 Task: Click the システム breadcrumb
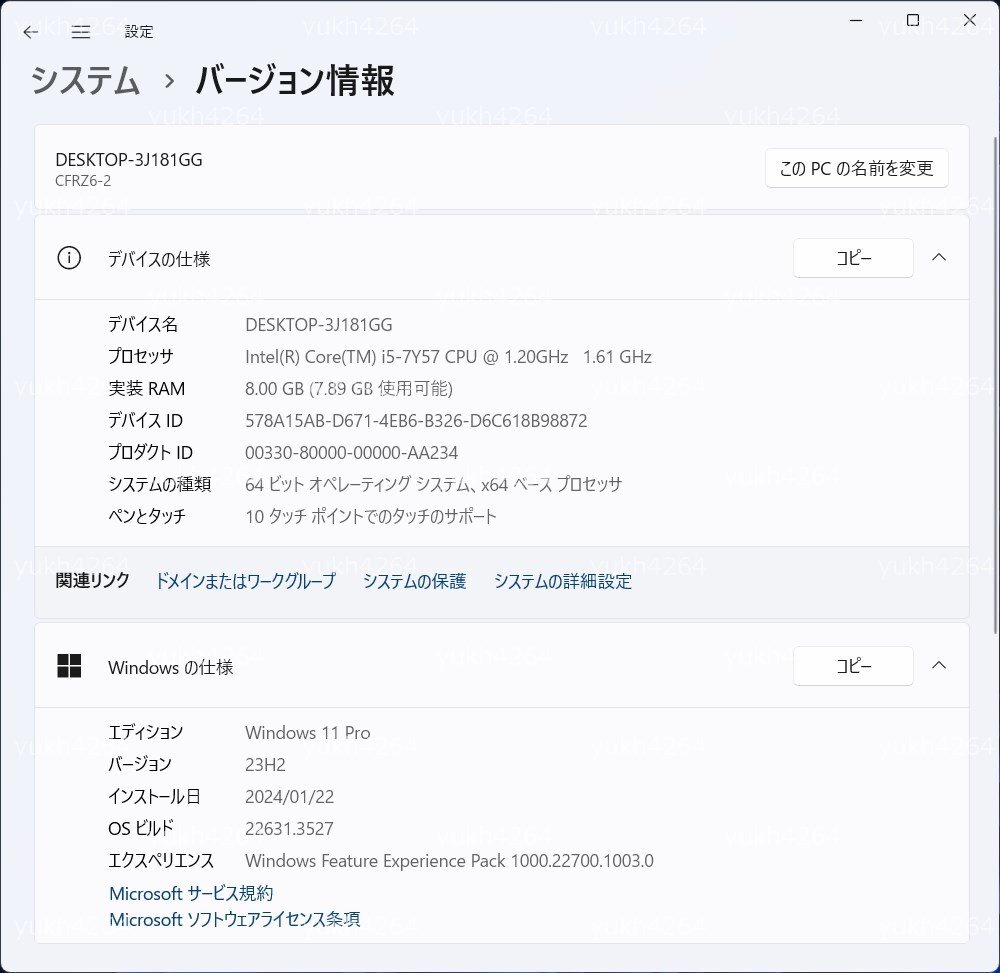click(x=85, y=81)
